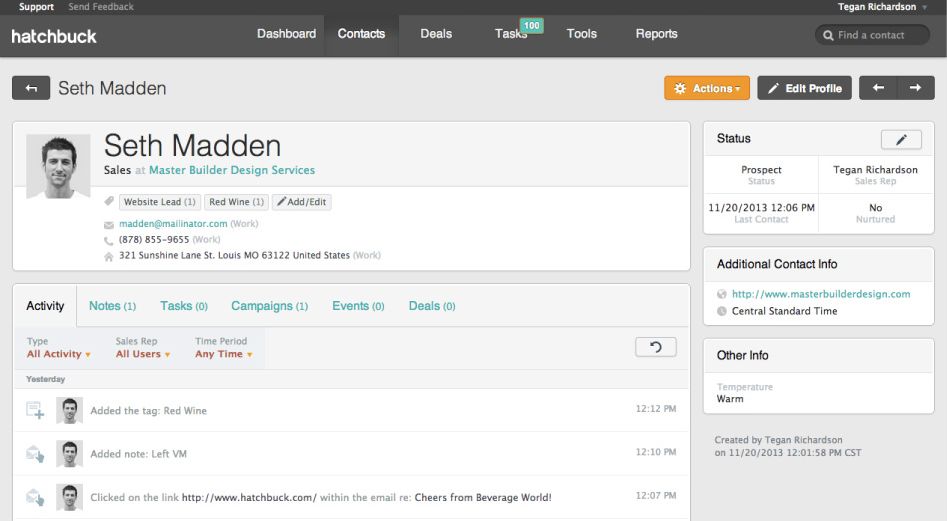The image size is (947, 521).
Task: Open the masterbuilderdesign.com website link
Action: pos(820,294)
